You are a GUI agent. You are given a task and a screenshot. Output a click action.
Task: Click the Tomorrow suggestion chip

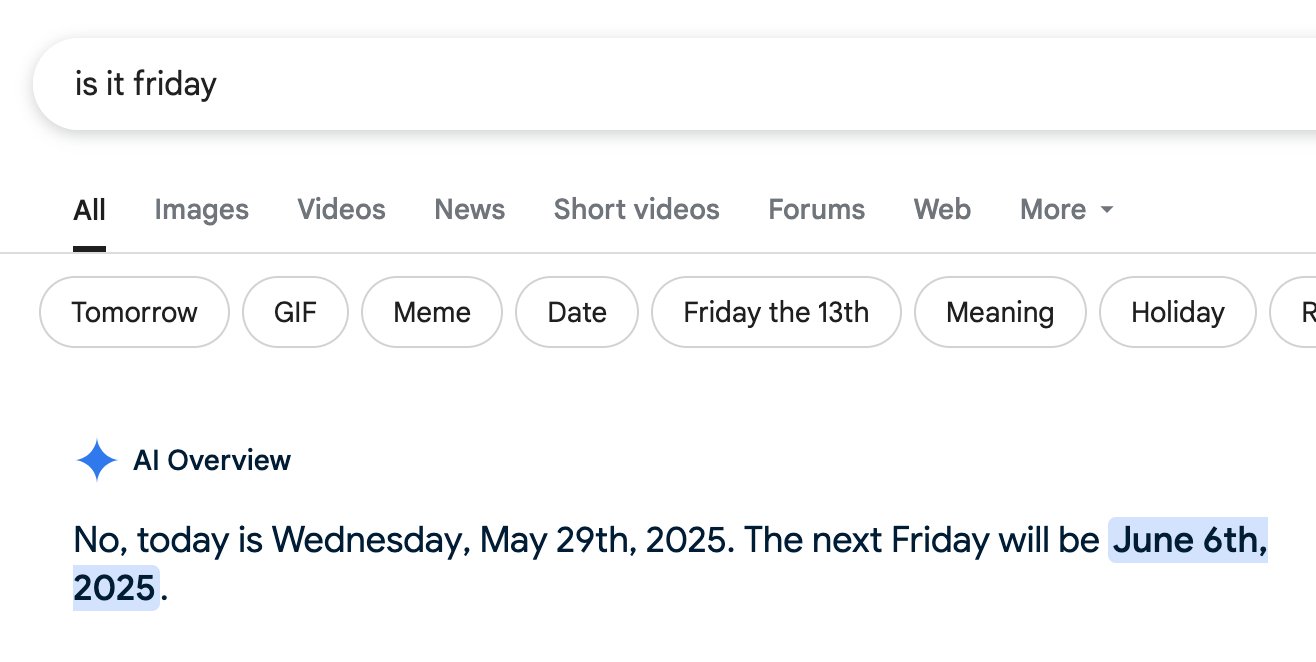click(x=134, y=312)
